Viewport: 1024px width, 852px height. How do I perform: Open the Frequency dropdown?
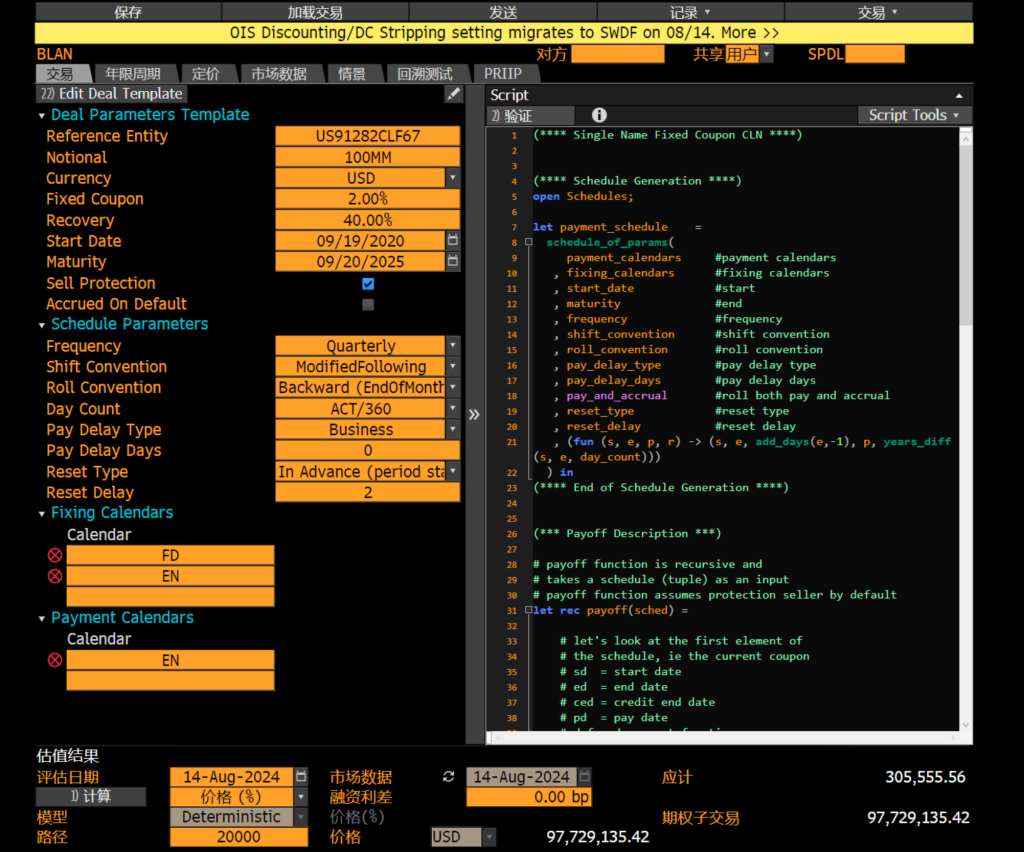pyautogui.click(x=453, y=346)
